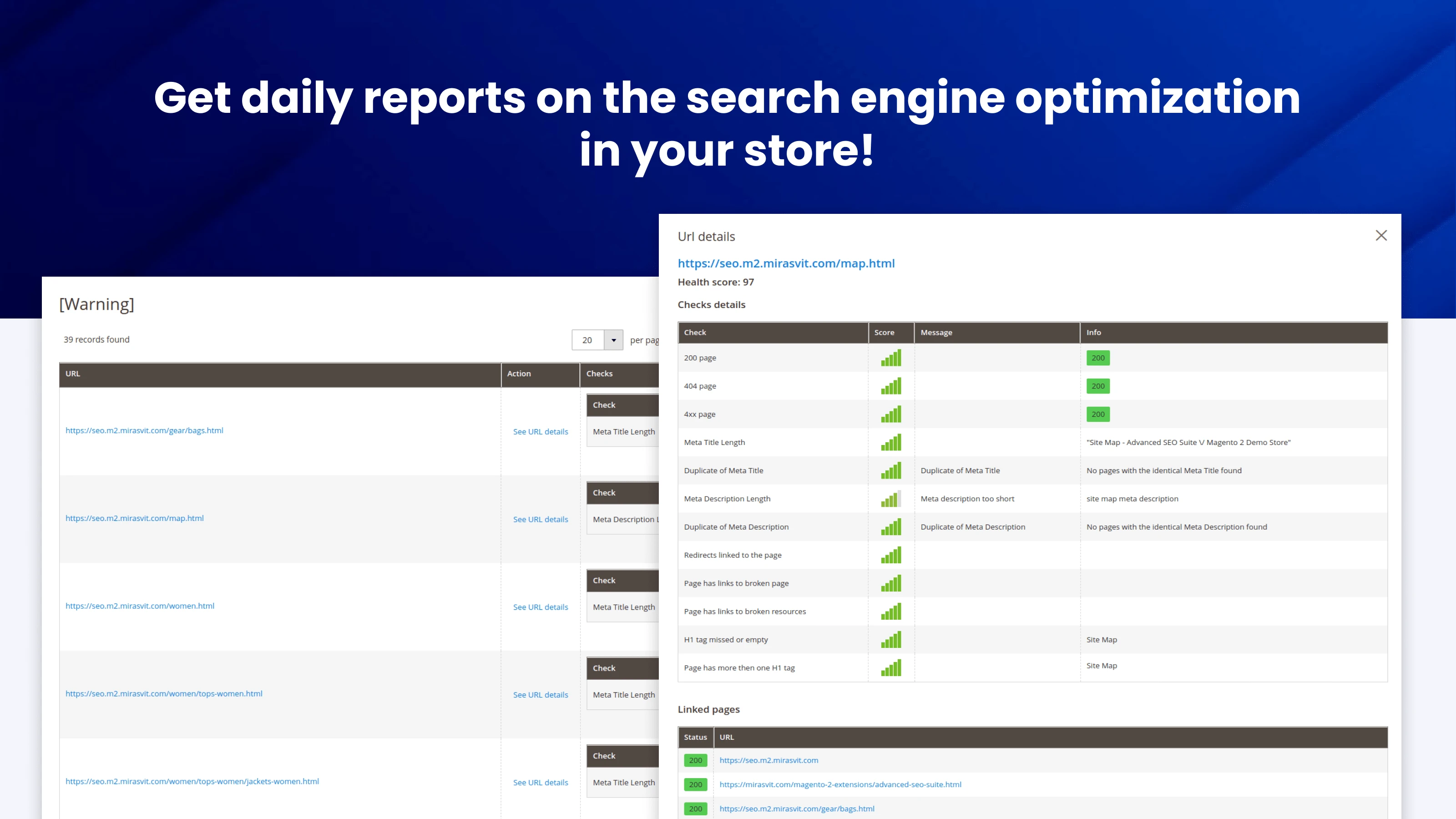Screen dimensions: 1456x819
Task: Click the score icon beside Meta Title Length
Action: (x=891, y=442)
